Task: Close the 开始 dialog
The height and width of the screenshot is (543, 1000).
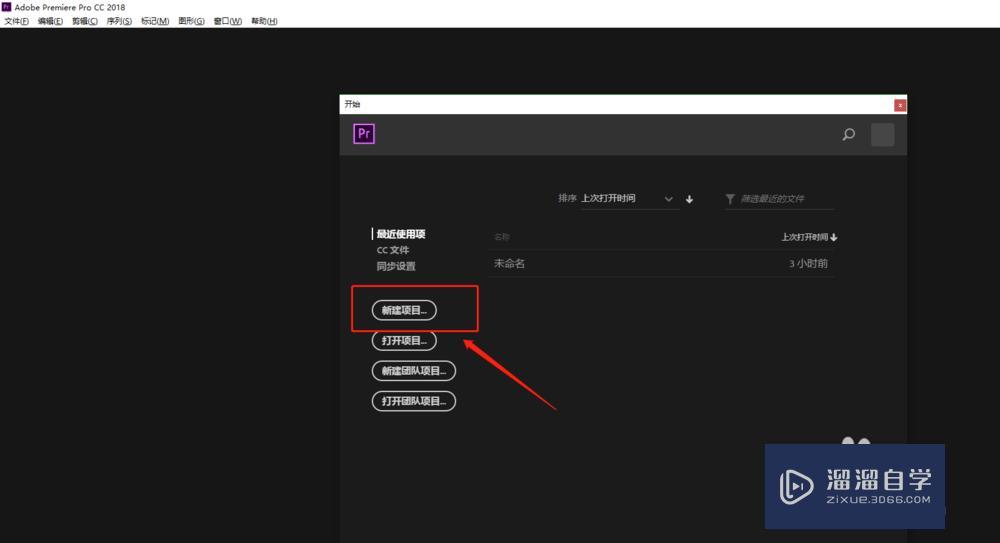Action: pyautogui.click(x=900, y=105)
